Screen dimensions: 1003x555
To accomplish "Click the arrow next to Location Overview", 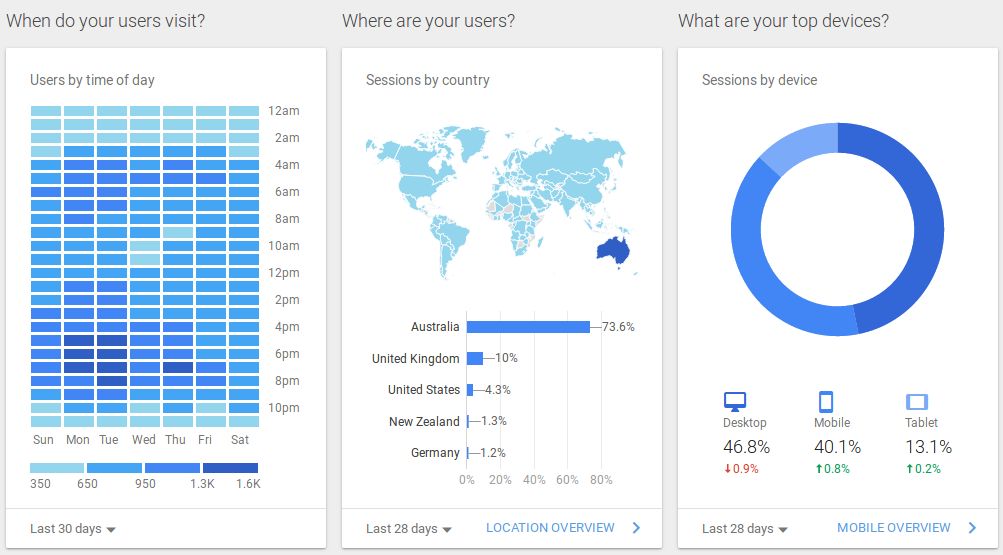I will coord(636,528).
